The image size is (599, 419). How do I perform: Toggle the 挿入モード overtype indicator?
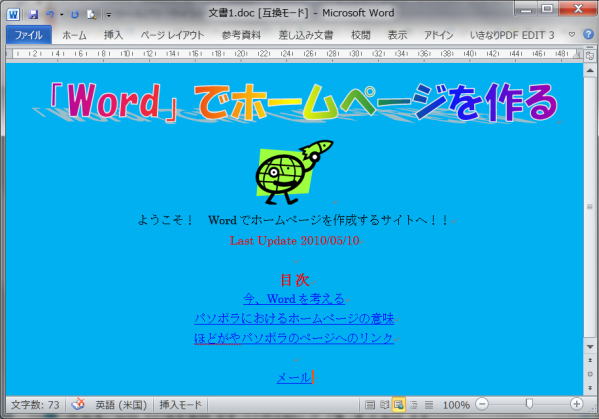180,405
